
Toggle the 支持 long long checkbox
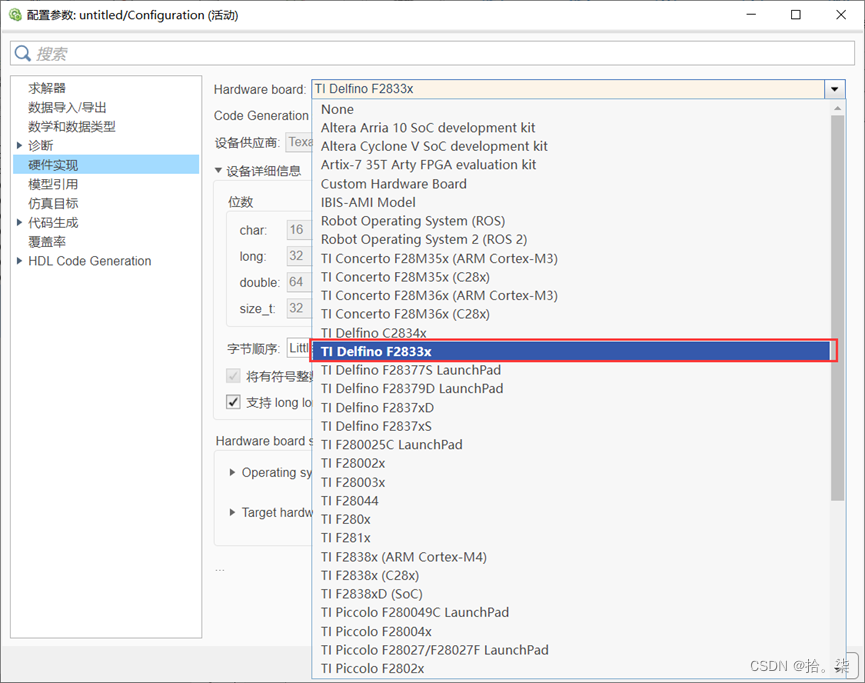[233, 402]
